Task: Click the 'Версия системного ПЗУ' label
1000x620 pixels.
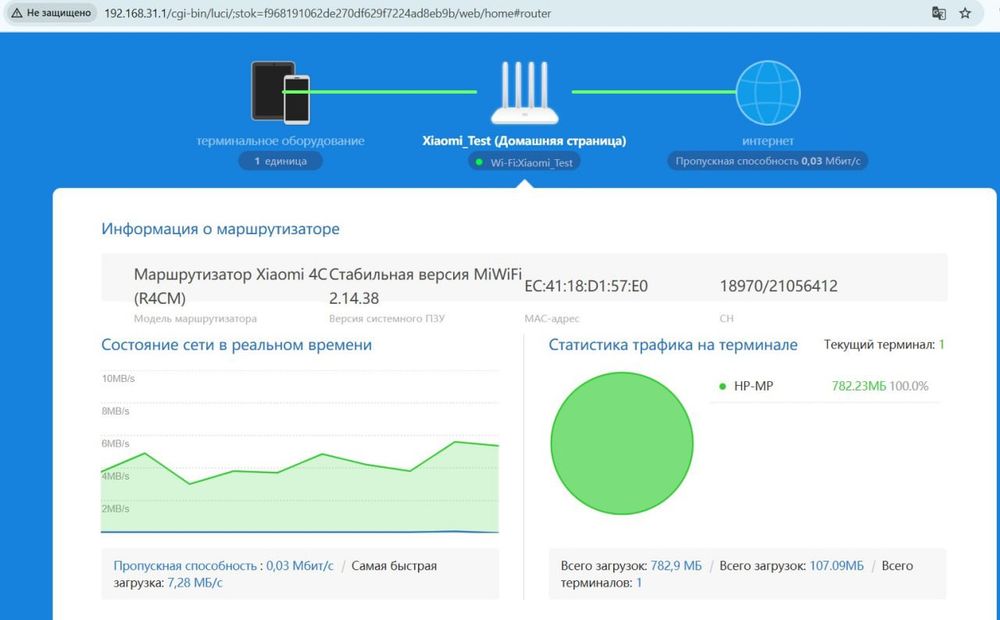Action: 386,318
